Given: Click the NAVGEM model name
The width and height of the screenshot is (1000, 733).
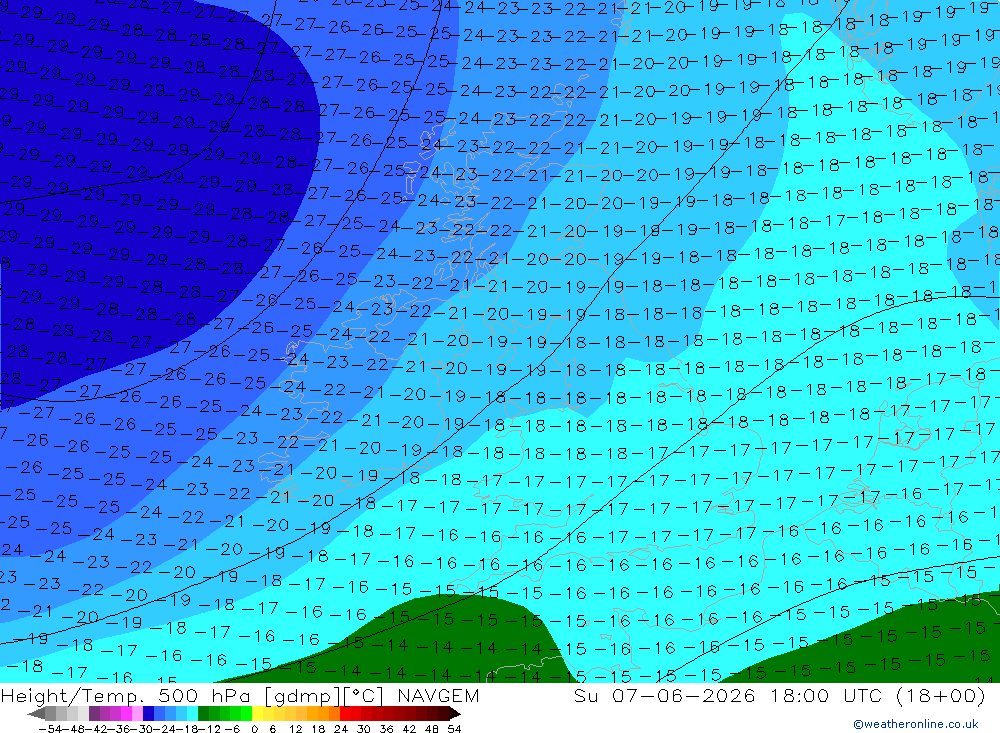Looking at the screenshot, I should coord(438,695).
